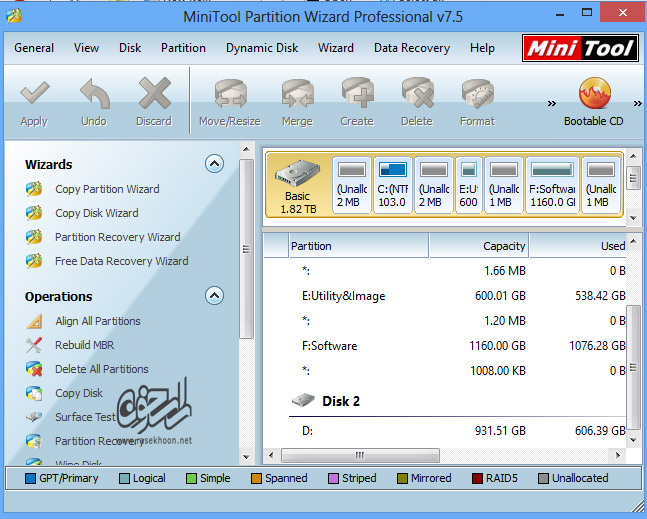Select the C: NTFS partition block
The height and width of the screenshot is (519, 647).
click(x=393, y=185)
